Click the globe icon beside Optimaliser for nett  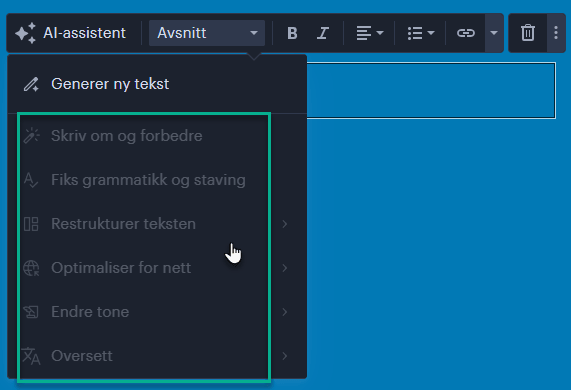(x=31, y=268)
